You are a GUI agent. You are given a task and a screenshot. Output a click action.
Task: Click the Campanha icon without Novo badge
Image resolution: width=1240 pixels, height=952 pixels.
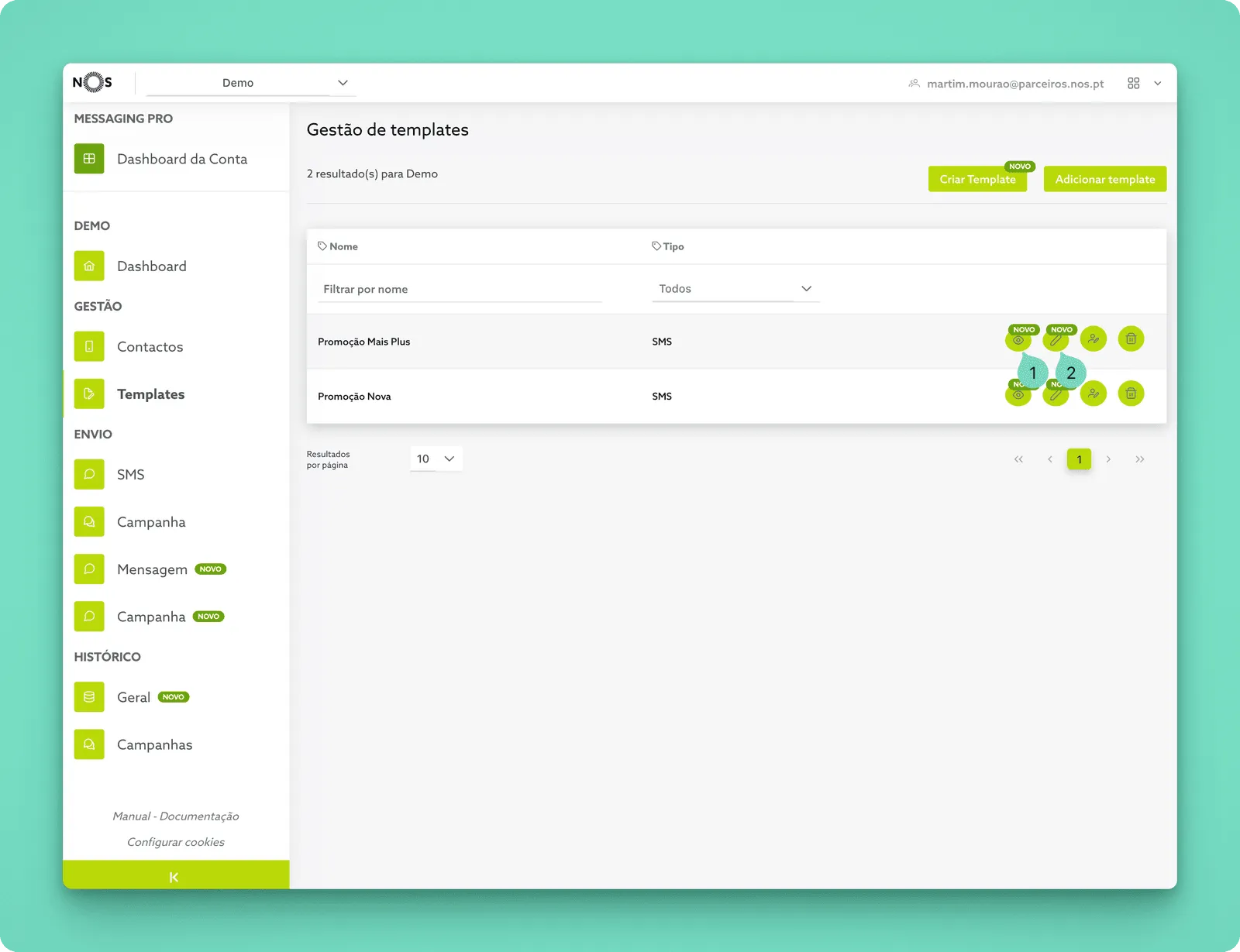coord(89,521)
